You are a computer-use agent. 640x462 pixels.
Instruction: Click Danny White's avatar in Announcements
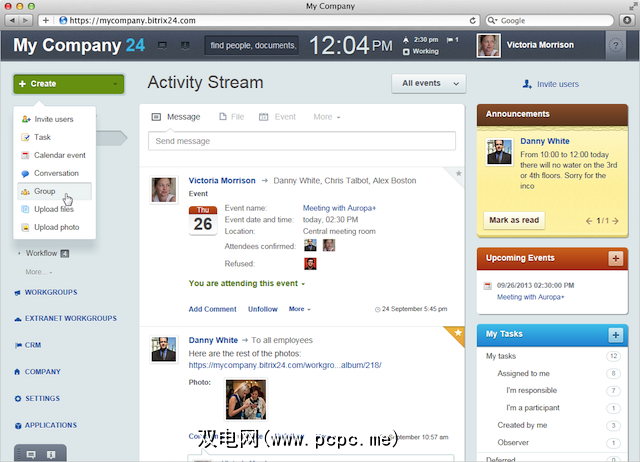click(x=499, y=151)
